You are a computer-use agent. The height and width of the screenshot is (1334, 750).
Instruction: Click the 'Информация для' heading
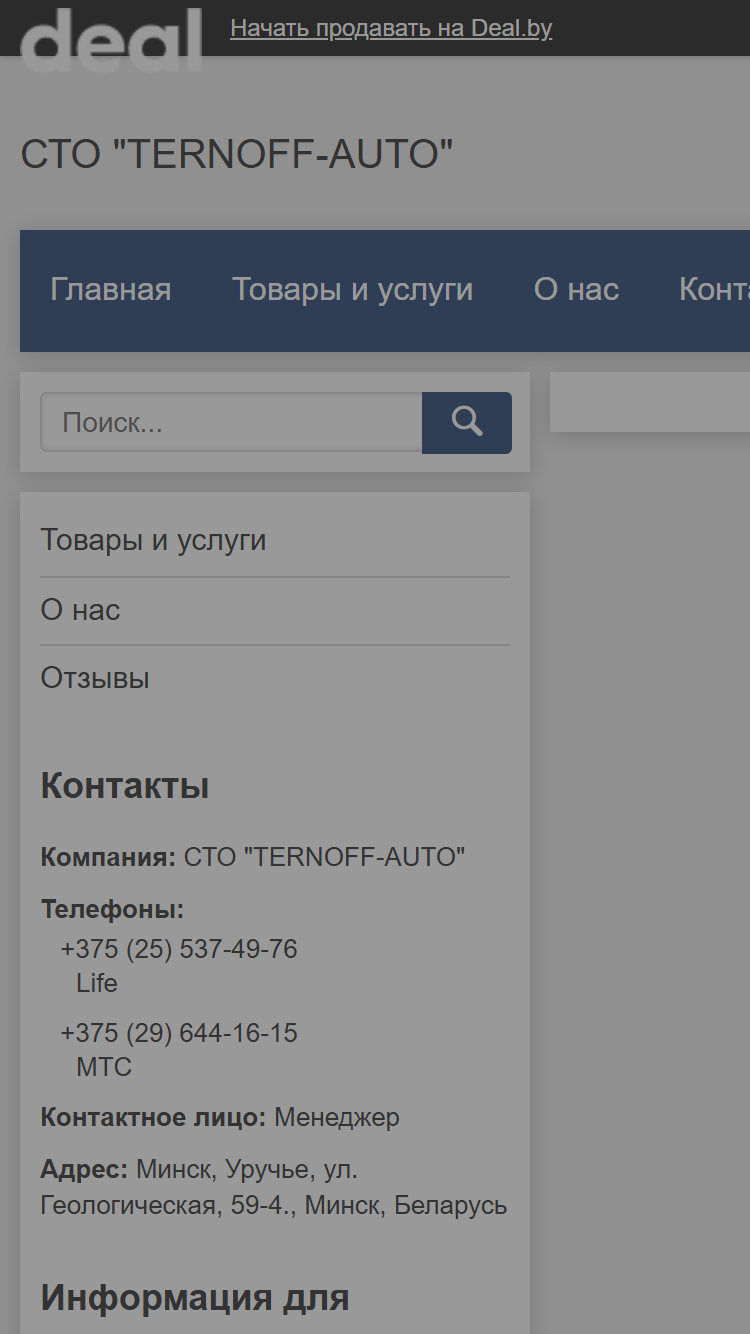195,1298
